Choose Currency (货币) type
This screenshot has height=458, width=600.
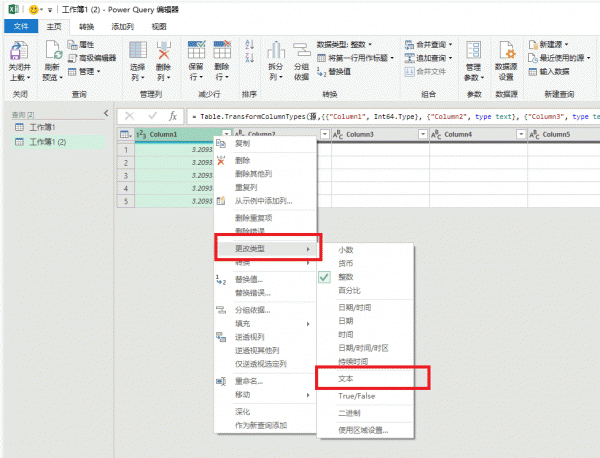(346, 264)
